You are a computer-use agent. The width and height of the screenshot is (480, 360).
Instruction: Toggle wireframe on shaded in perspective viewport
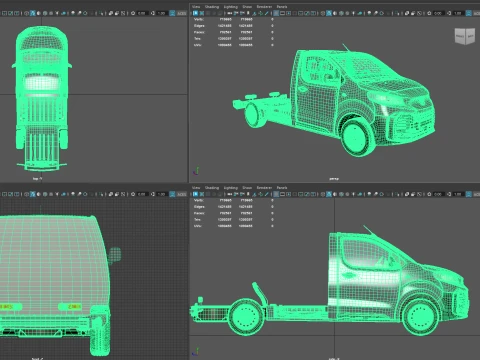point(341,13)
